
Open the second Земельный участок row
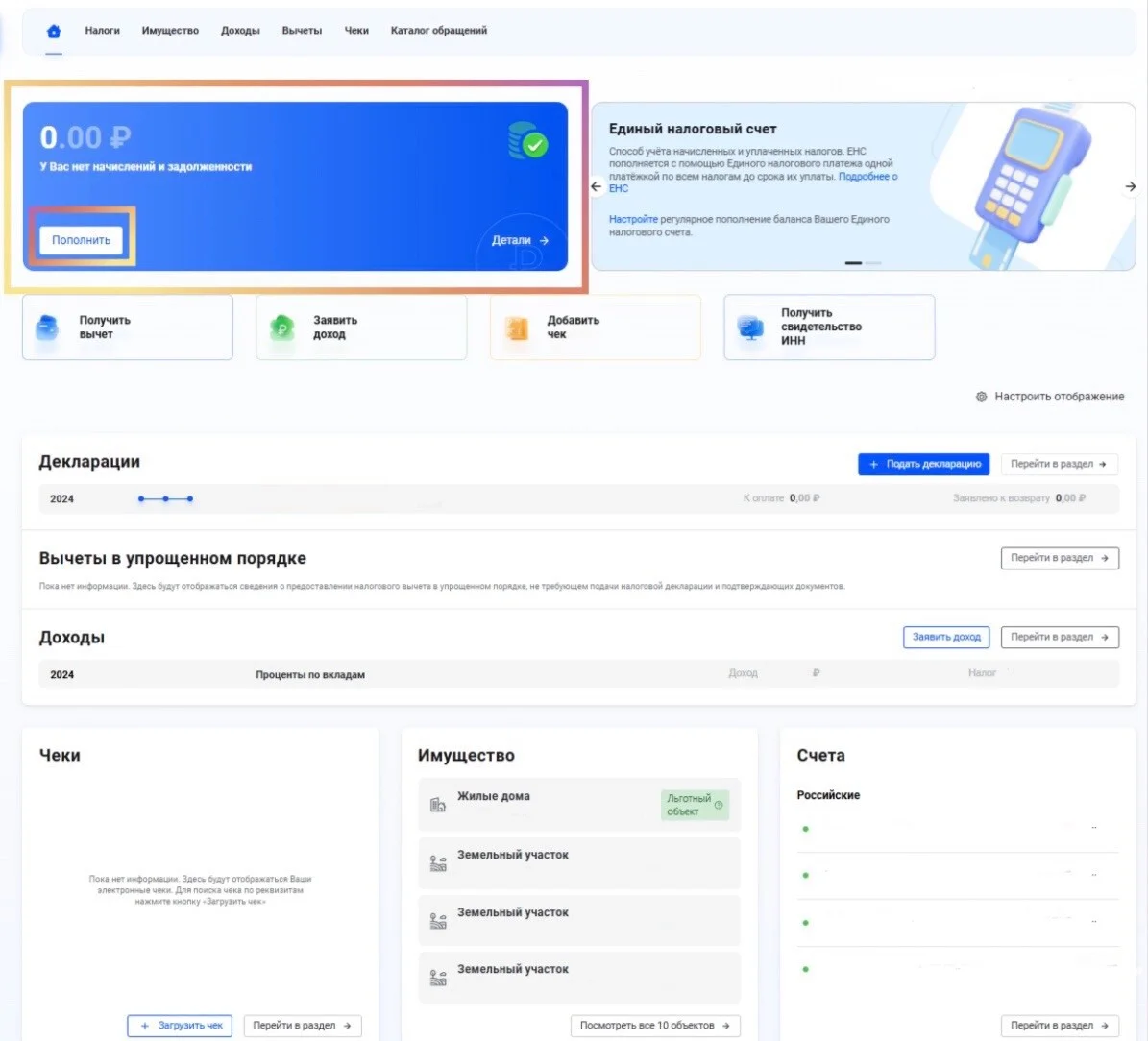[x=579, y=921]
